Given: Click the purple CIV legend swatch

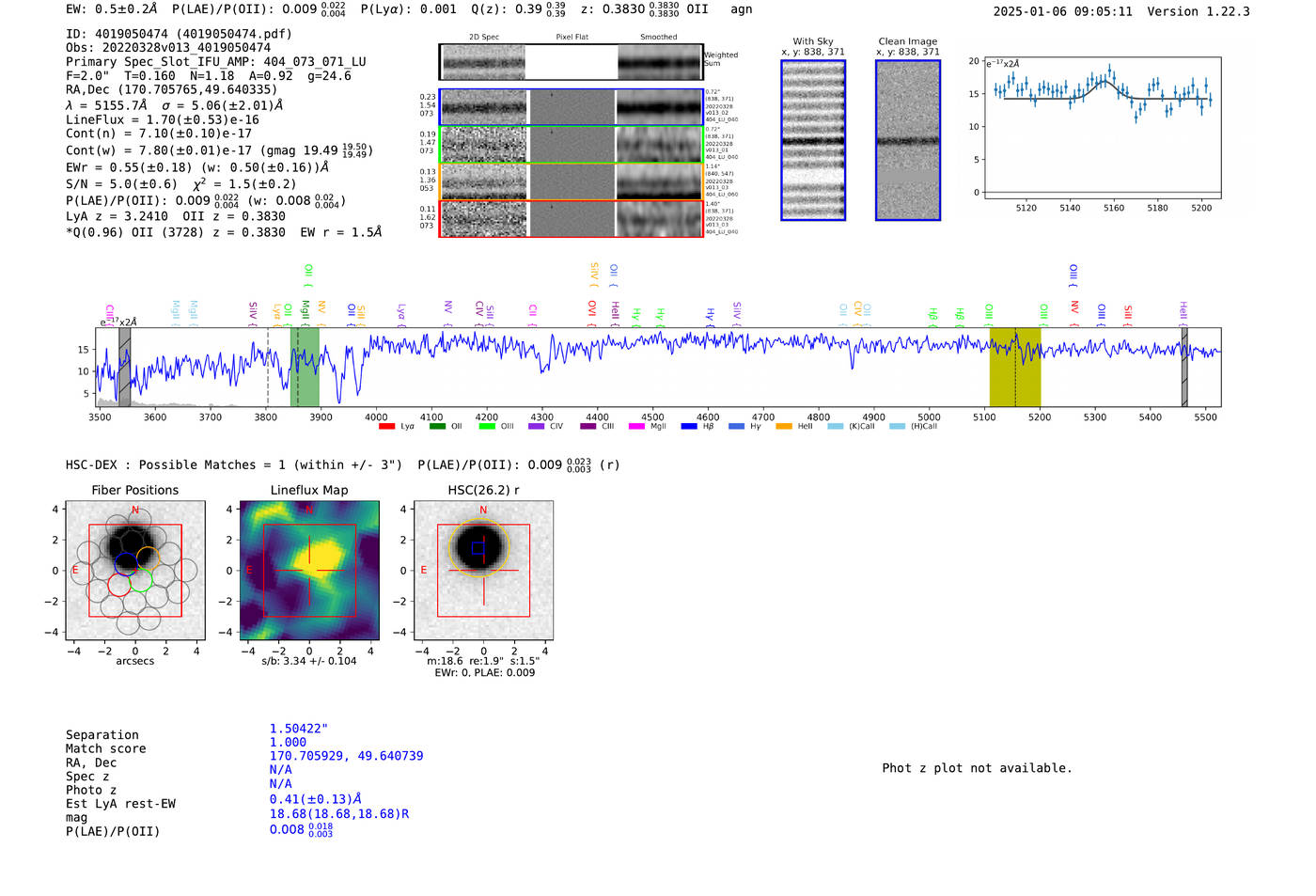Looking at the screenshot, I should point(537,427).
